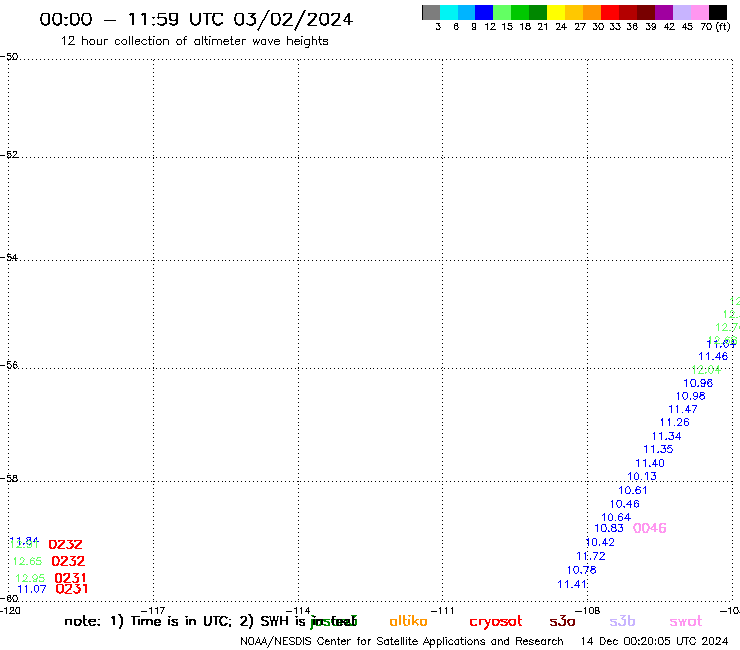Select the wave height reading 11.40
This screenshot has width=740, height=650.
pos(650,464)
